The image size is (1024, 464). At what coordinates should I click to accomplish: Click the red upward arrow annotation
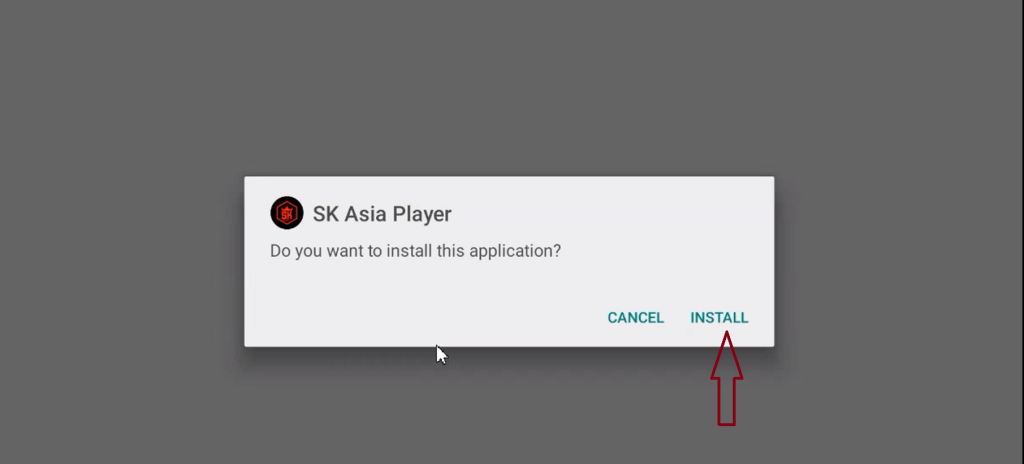tap(727, 379)
